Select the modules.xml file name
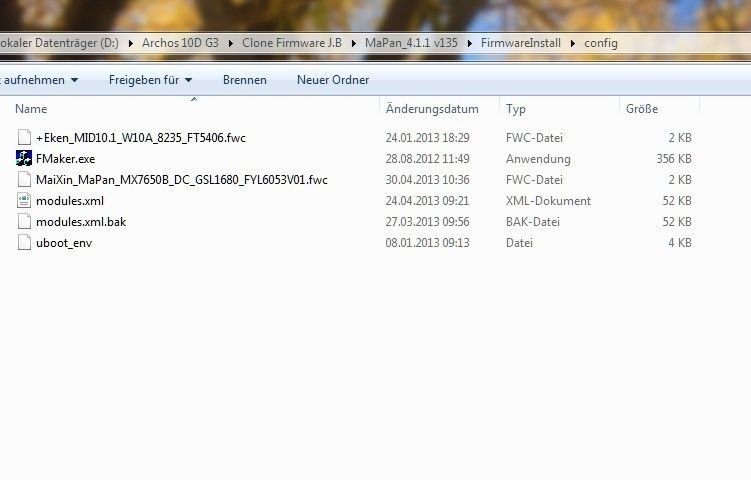Screen dimensions: 751x480 (70, 201)
